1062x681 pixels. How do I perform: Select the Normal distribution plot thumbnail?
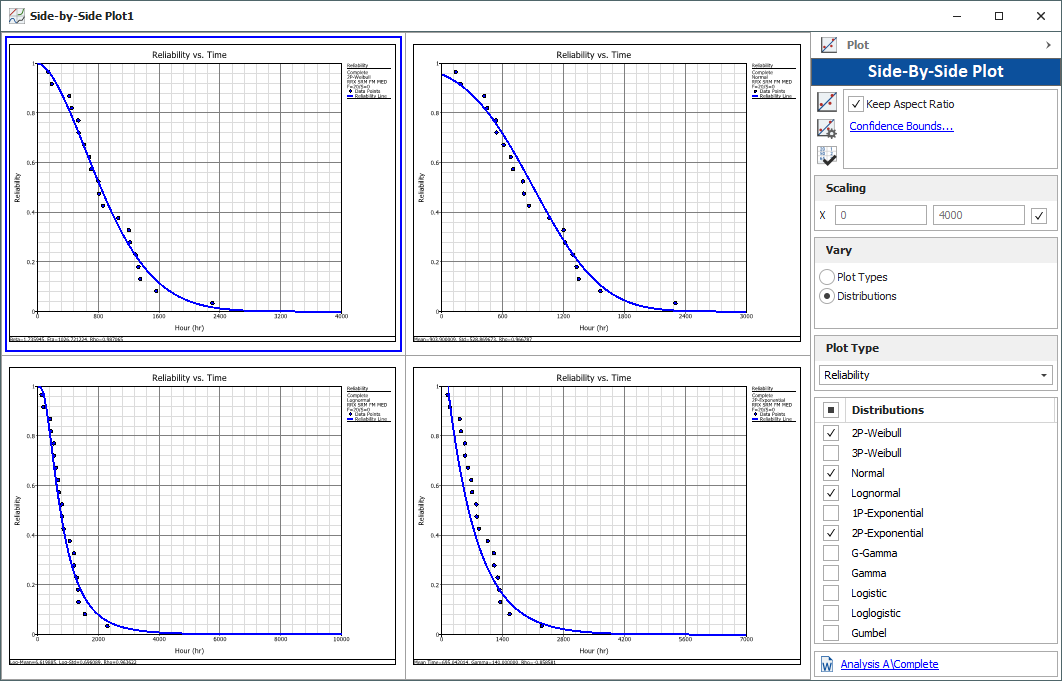[607, 195]
